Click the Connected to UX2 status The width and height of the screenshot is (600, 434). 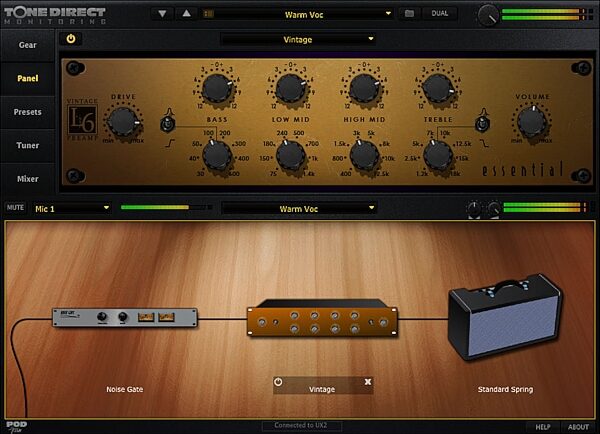point(301,425)
